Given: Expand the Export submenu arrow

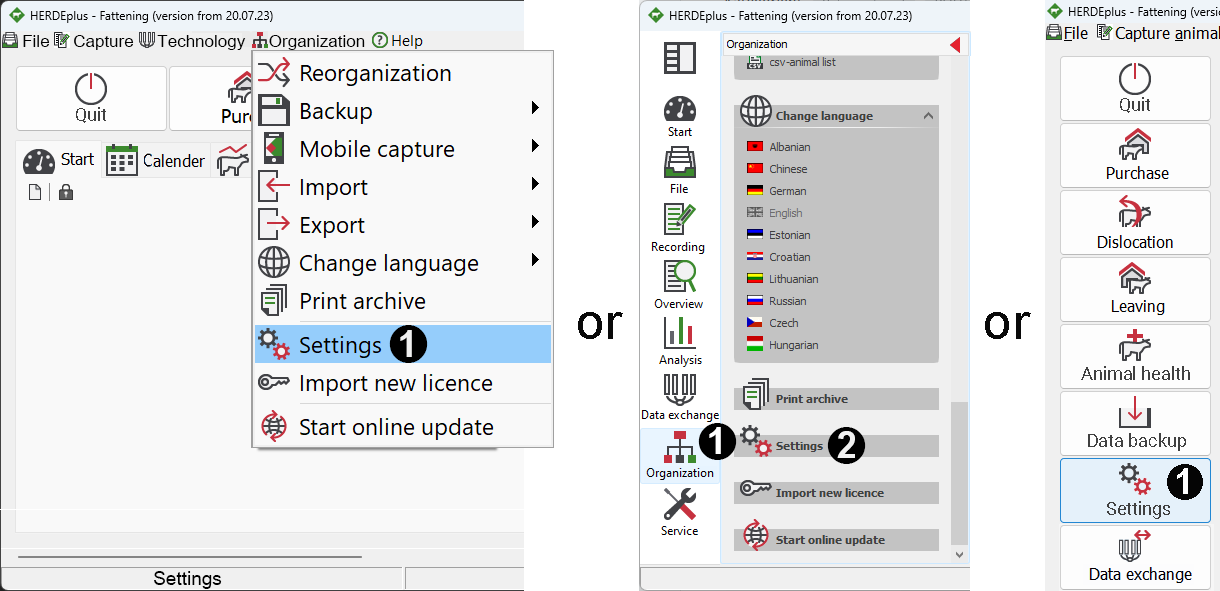Looking at the screenshot, I should (x=535, y=223).
